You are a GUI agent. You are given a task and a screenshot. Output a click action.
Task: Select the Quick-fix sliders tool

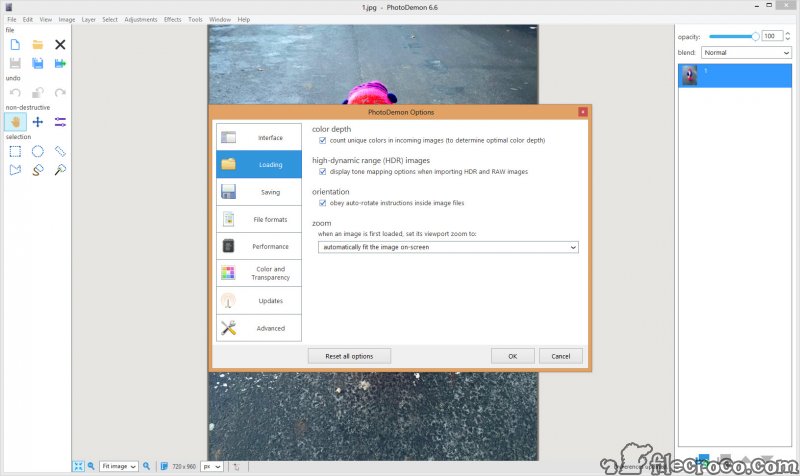point(60,122)
